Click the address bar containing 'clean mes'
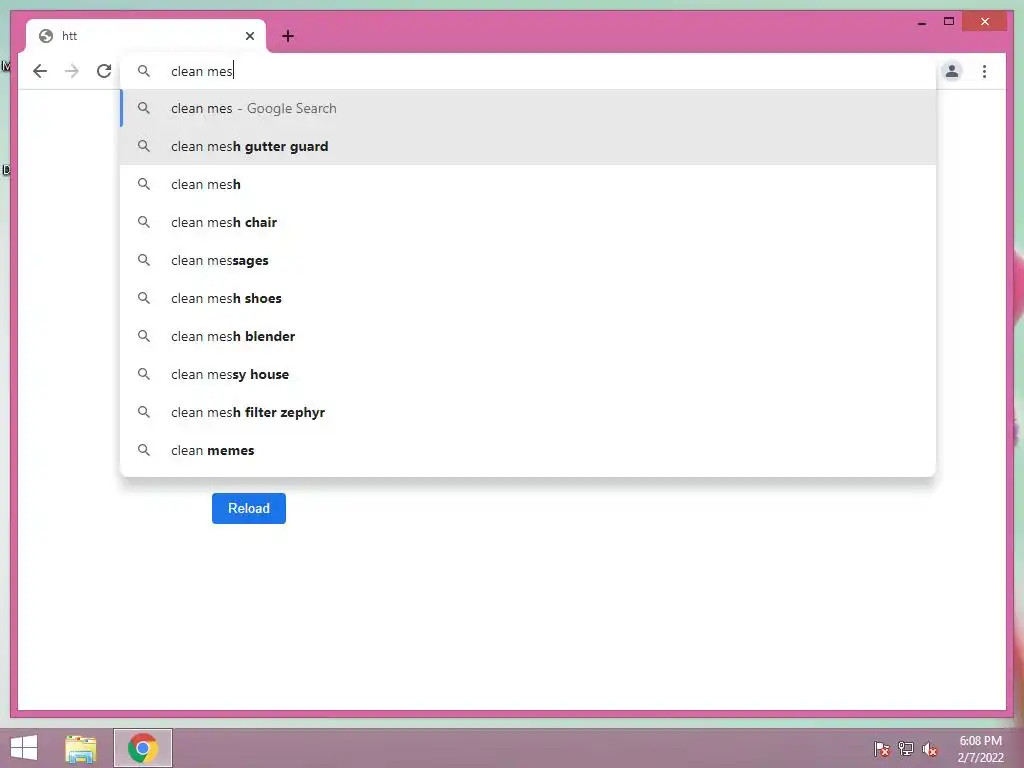 point(528,71)
